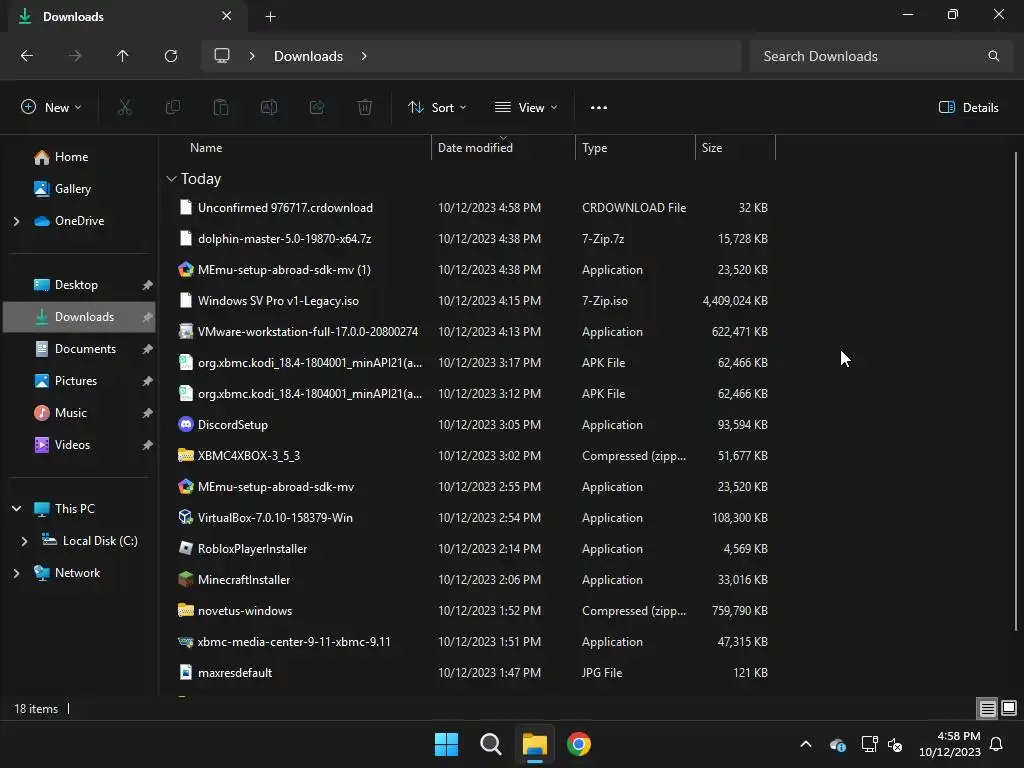Refresh the Downloads folder view
This screenshot has height=768, width=1024.
click(x=171, y=56)
